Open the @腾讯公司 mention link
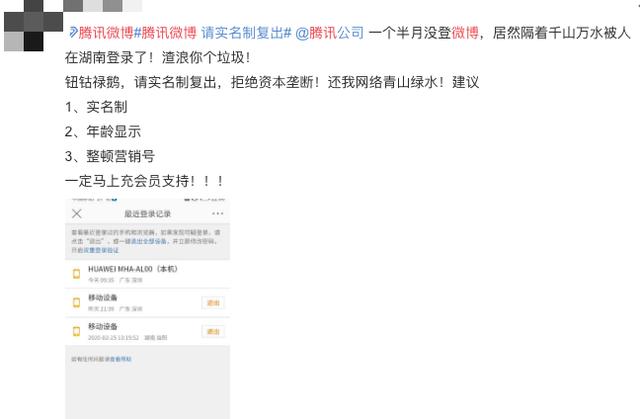The width and height of the screenshot is (640, 419). pyautogui.click(x=329, y=33)
